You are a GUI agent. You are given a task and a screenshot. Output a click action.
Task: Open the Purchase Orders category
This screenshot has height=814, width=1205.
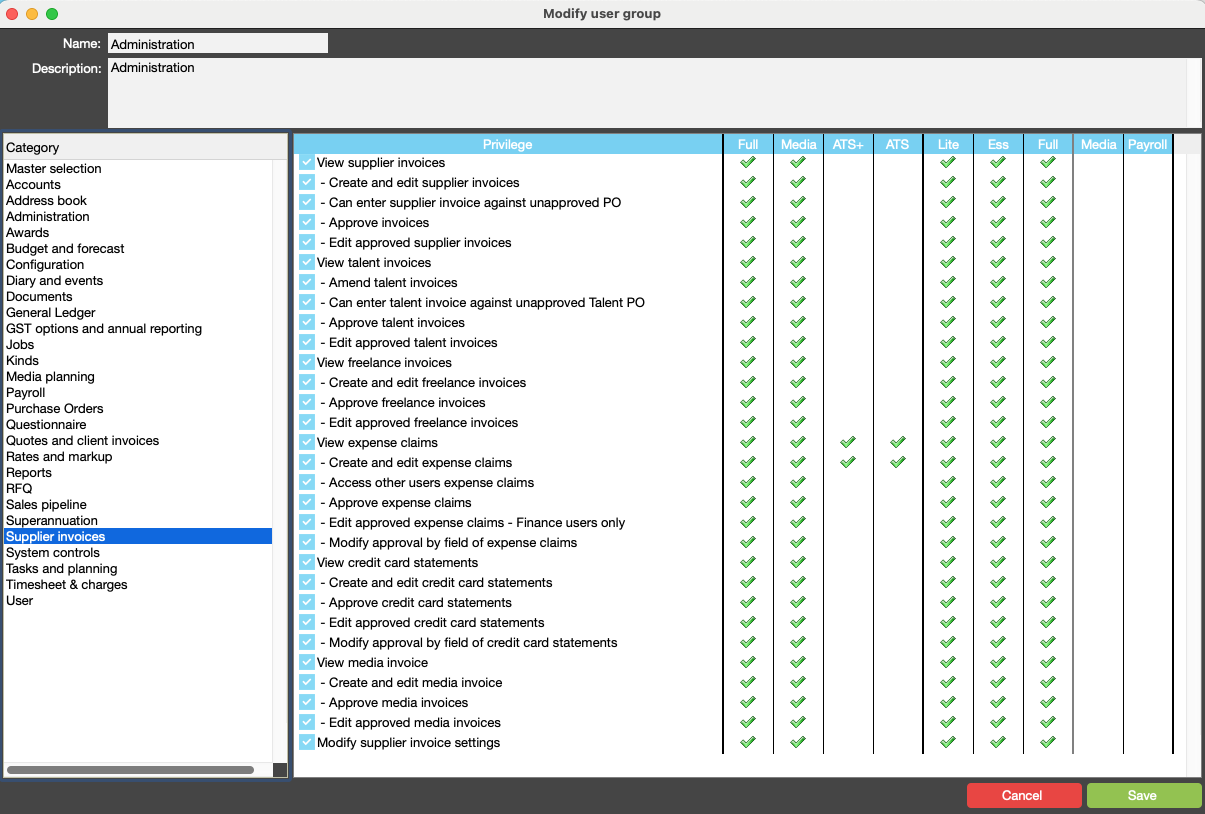pyautogui.click(x=138, y=408)
